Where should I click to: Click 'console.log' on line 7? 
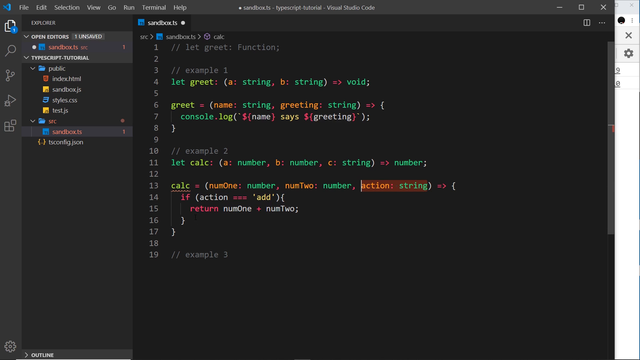[x=207, y=117]
